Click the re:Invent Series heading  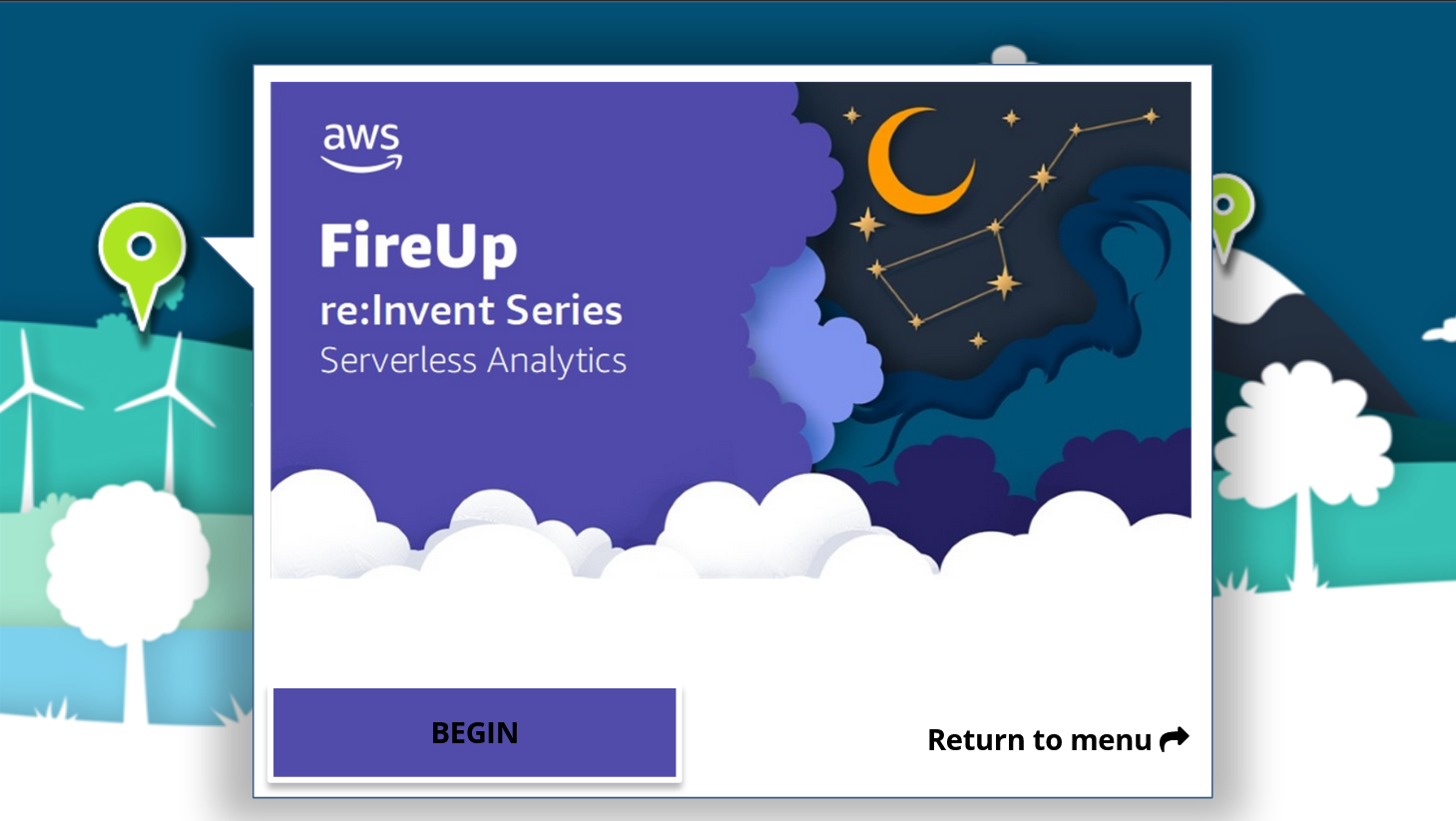coord(470,310)
